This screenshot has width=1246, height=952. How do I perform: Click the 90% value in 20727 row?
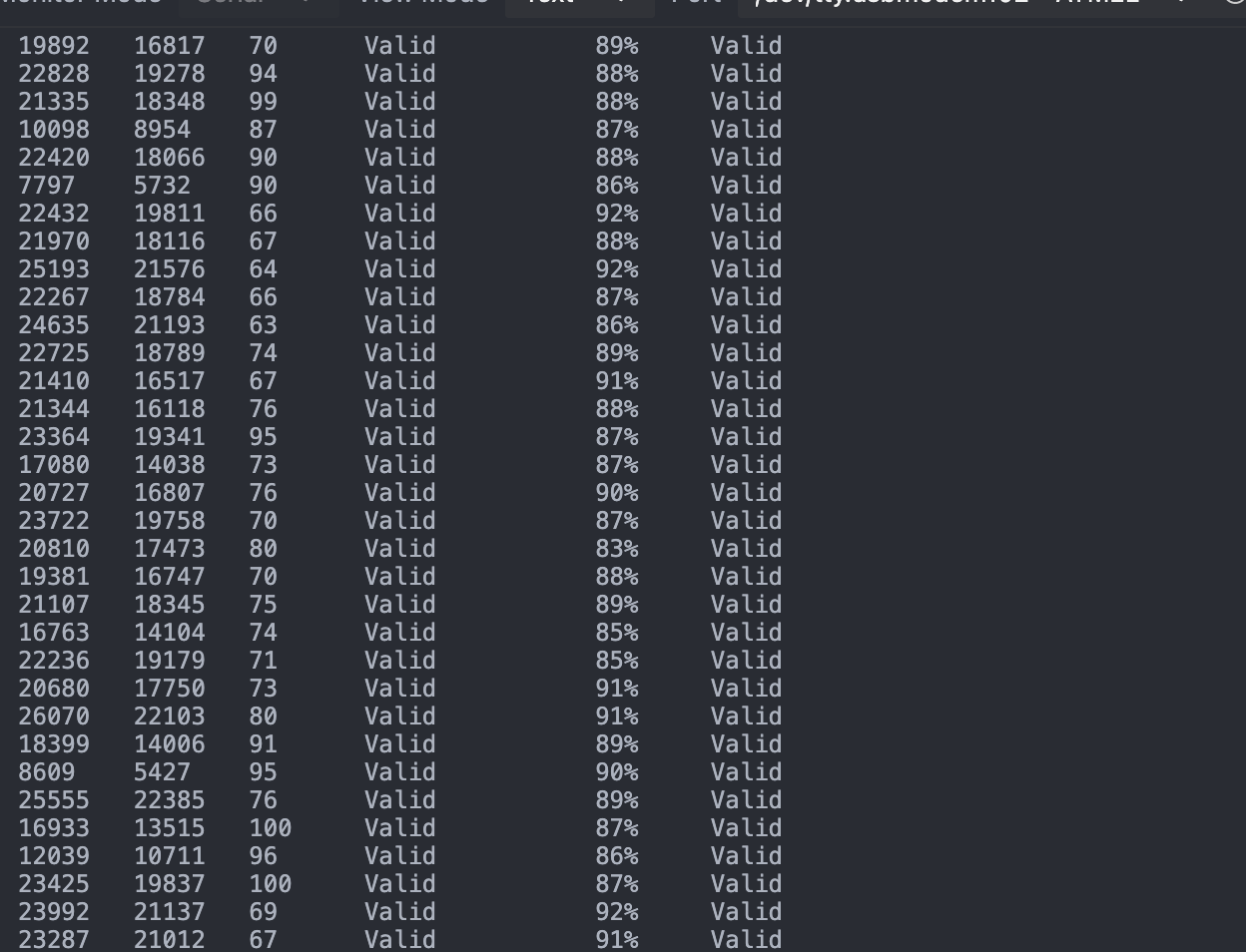click(x=617, y=493)
